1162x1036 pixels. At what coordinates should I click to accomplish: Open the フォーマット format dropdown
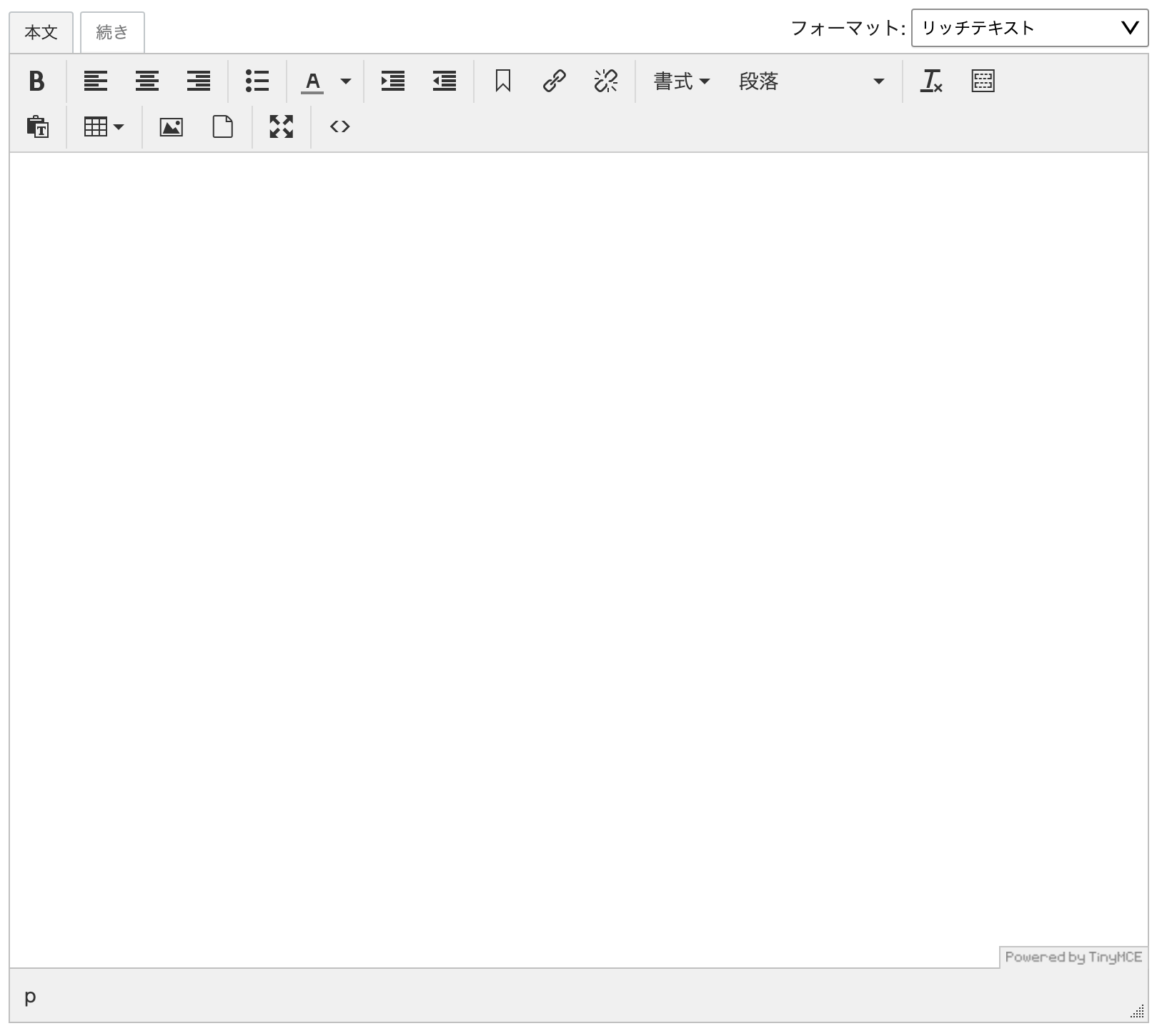tap(1030, 28)
